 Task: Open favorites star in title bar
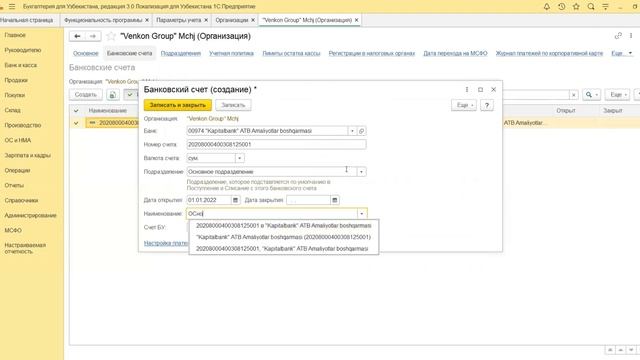576,7
